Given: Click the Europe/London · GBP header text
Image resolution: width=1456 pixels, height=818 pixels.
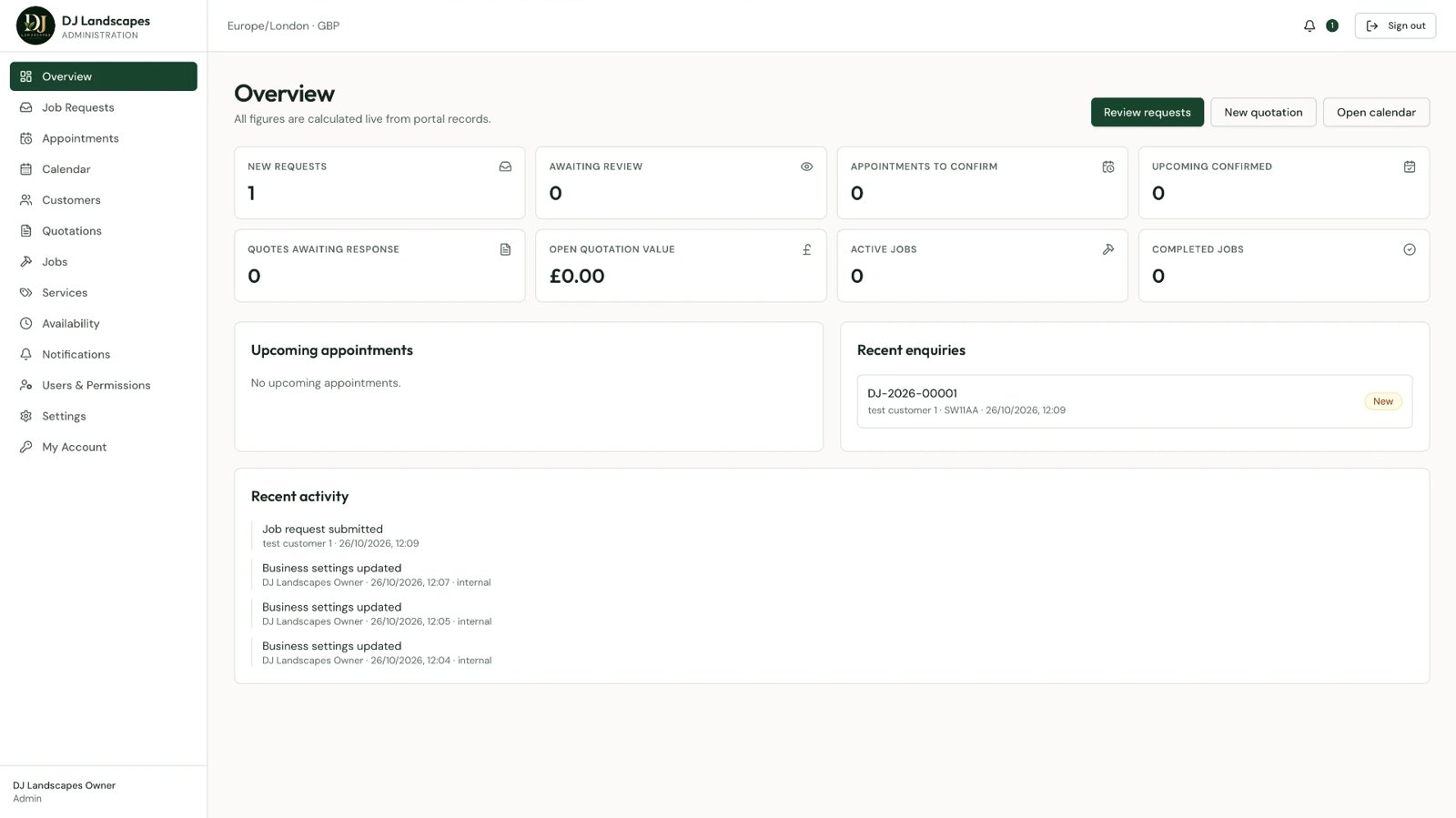Looking at the screenshot, I should (x=283, y=25).
